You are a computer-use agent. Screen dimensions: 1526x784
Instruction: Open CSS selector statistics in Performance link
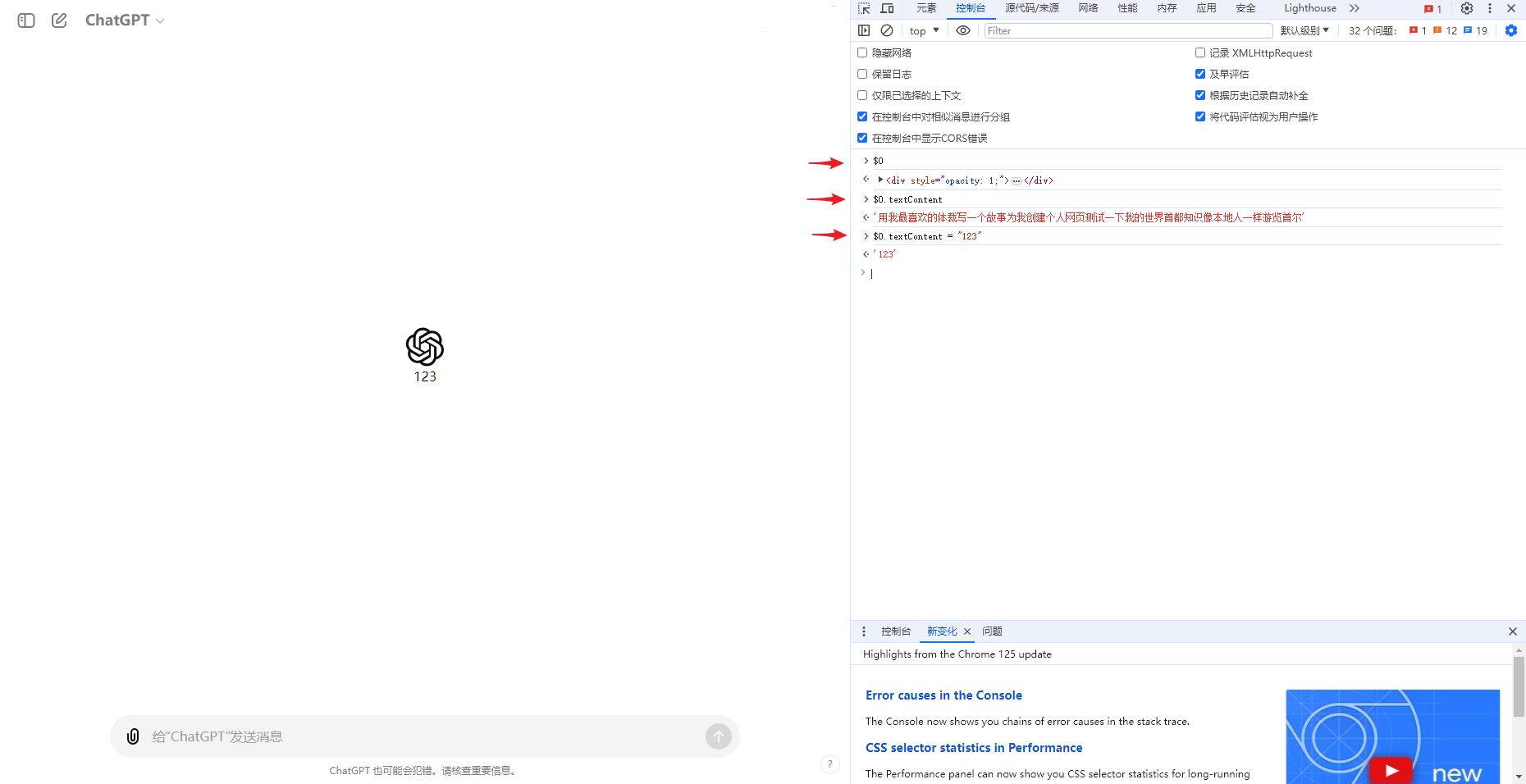[x=974, y=748]
